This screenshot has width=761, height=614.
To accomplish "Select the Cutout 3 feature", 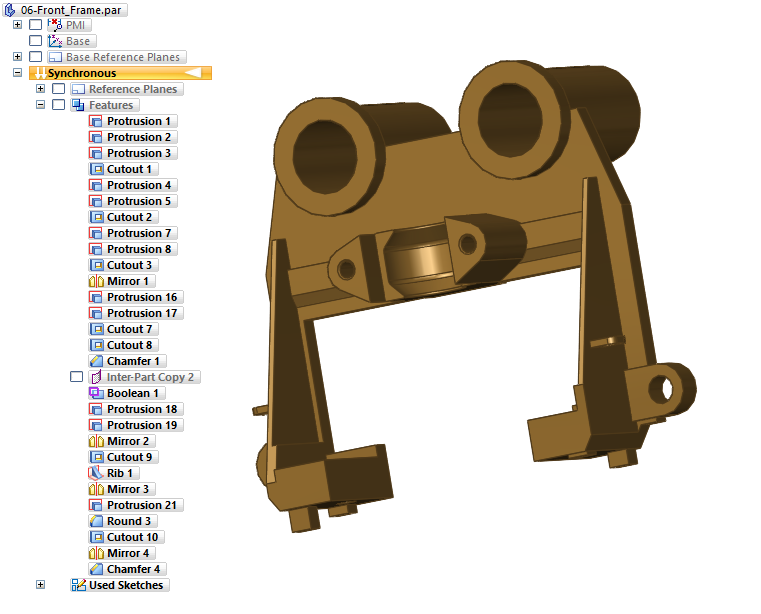I will (x=123, y=266).
